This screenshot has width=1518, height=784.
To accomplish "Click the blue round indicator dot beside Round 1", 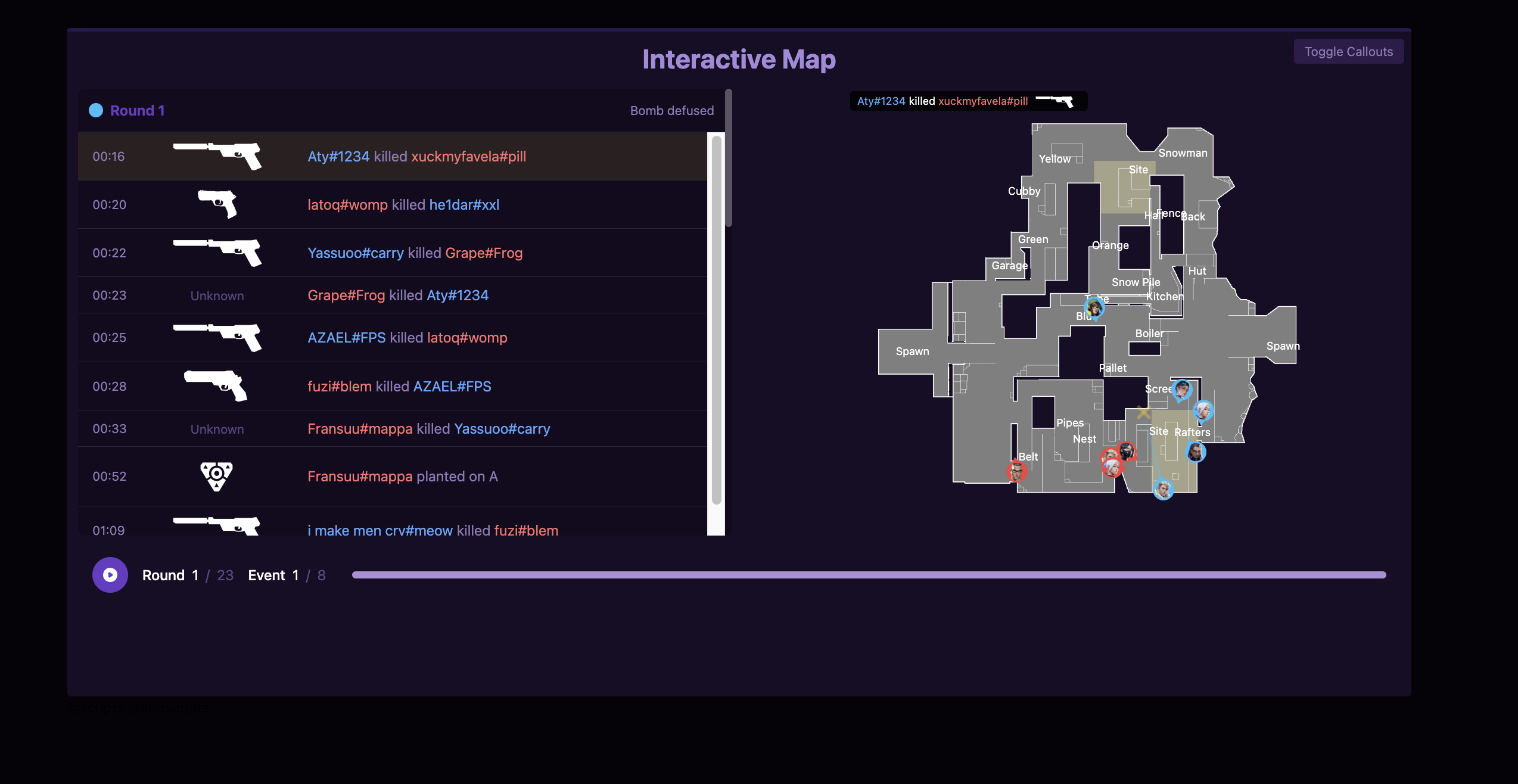I will coord(96,110).
